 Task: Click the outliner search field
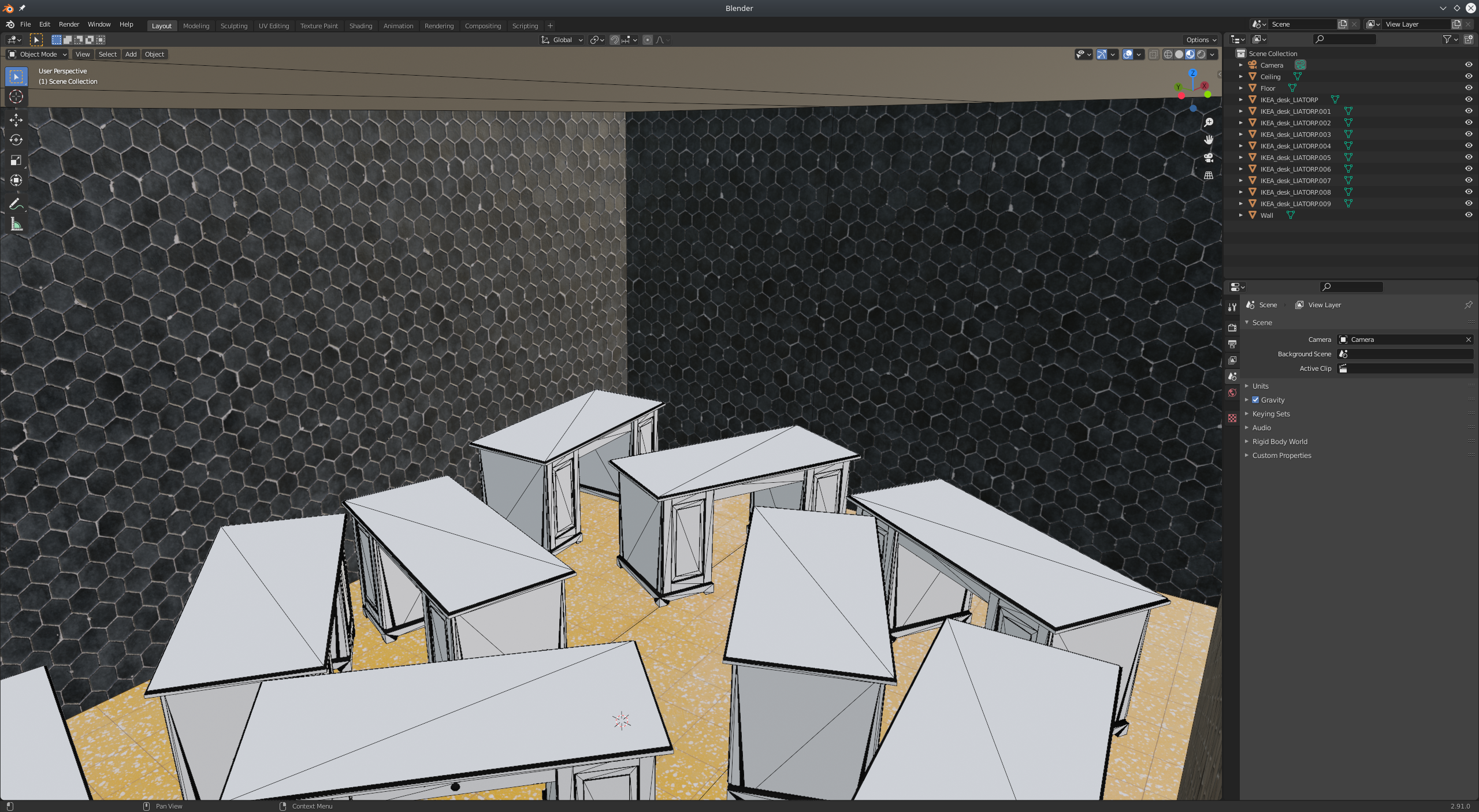pyautogui.click(x=1344, y=39)
